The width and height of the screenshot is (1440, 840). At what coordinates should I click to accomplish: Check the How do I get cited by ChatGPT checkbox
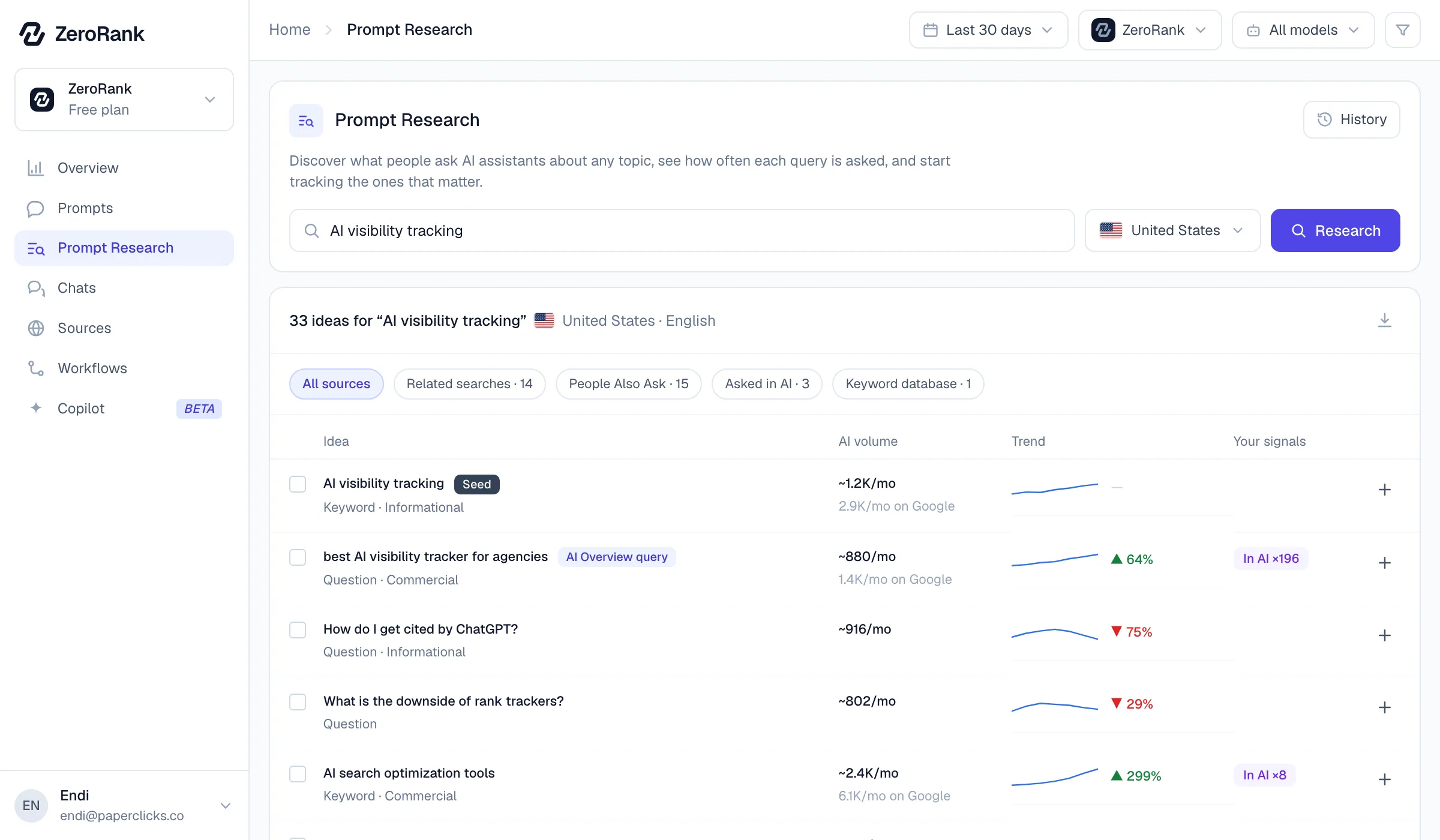tap(298, 630)
